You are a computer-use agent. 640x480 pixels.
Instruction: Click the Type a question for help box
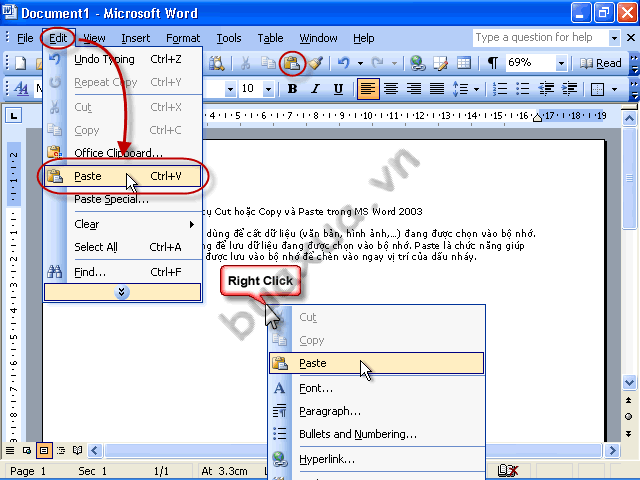pos(540,38)
